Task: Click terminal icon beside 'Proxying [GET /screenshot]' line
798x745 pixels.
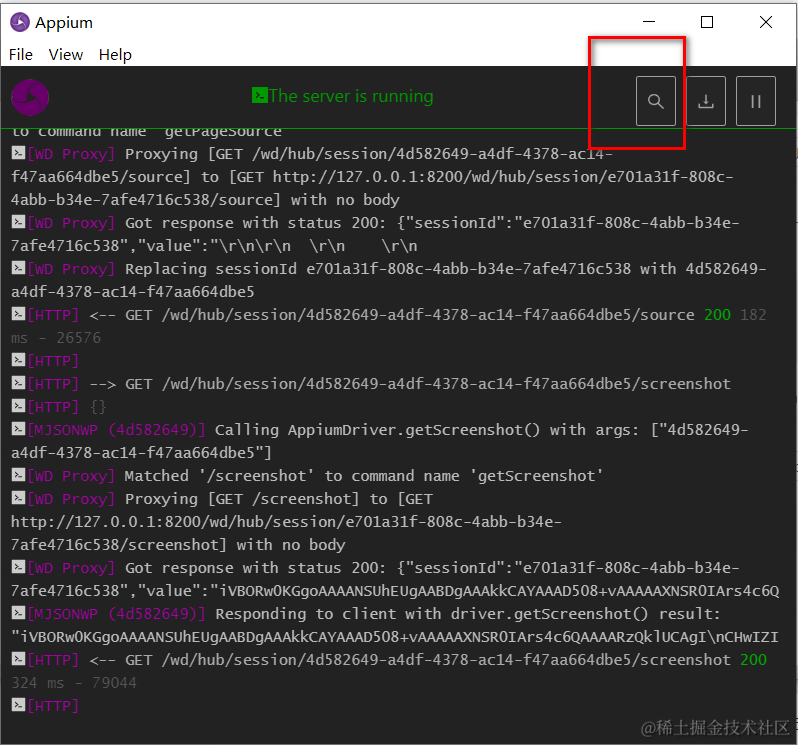Action: 18,498
